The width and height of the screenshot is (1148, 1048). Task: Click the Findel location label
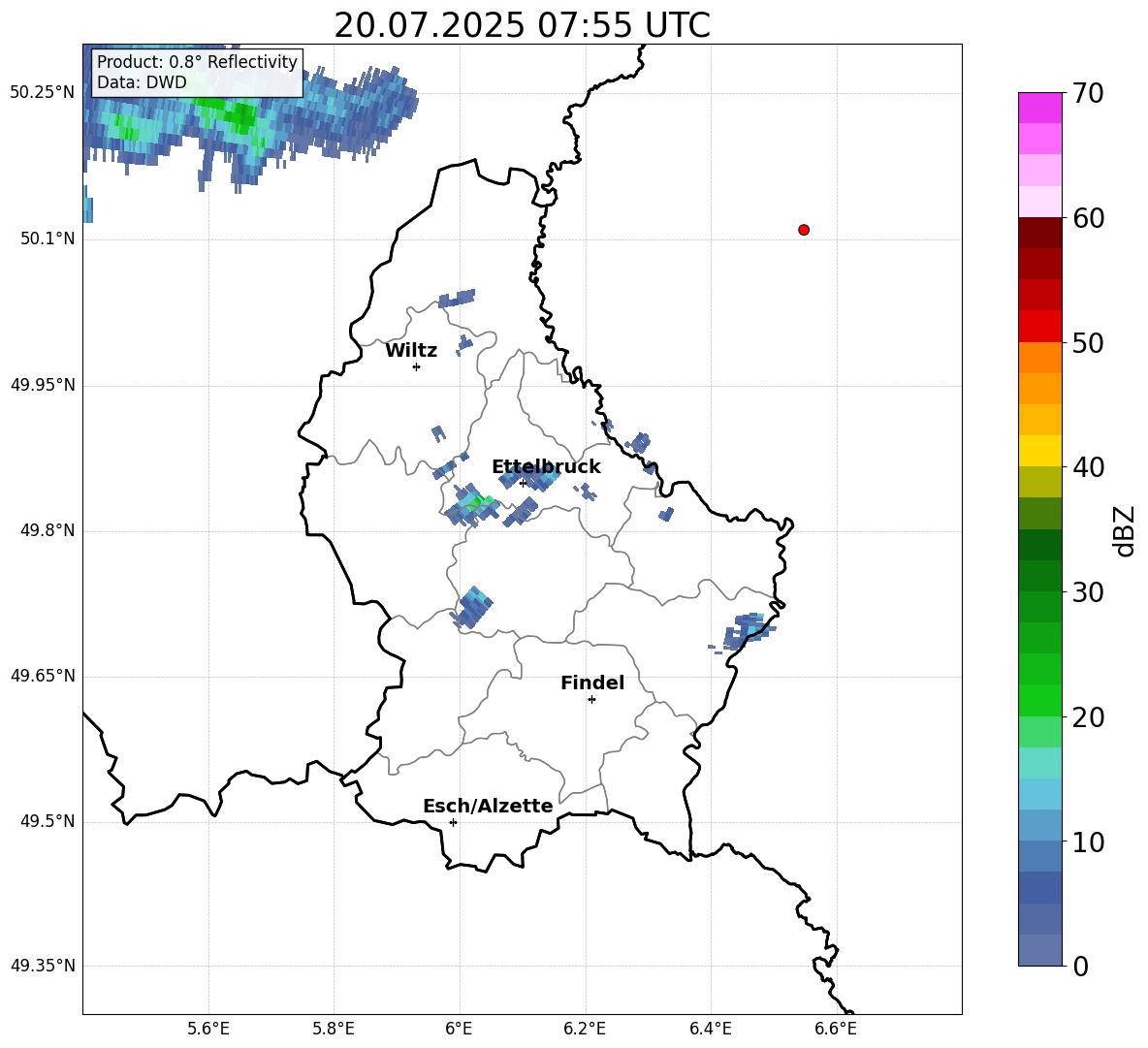pos(592,683)
